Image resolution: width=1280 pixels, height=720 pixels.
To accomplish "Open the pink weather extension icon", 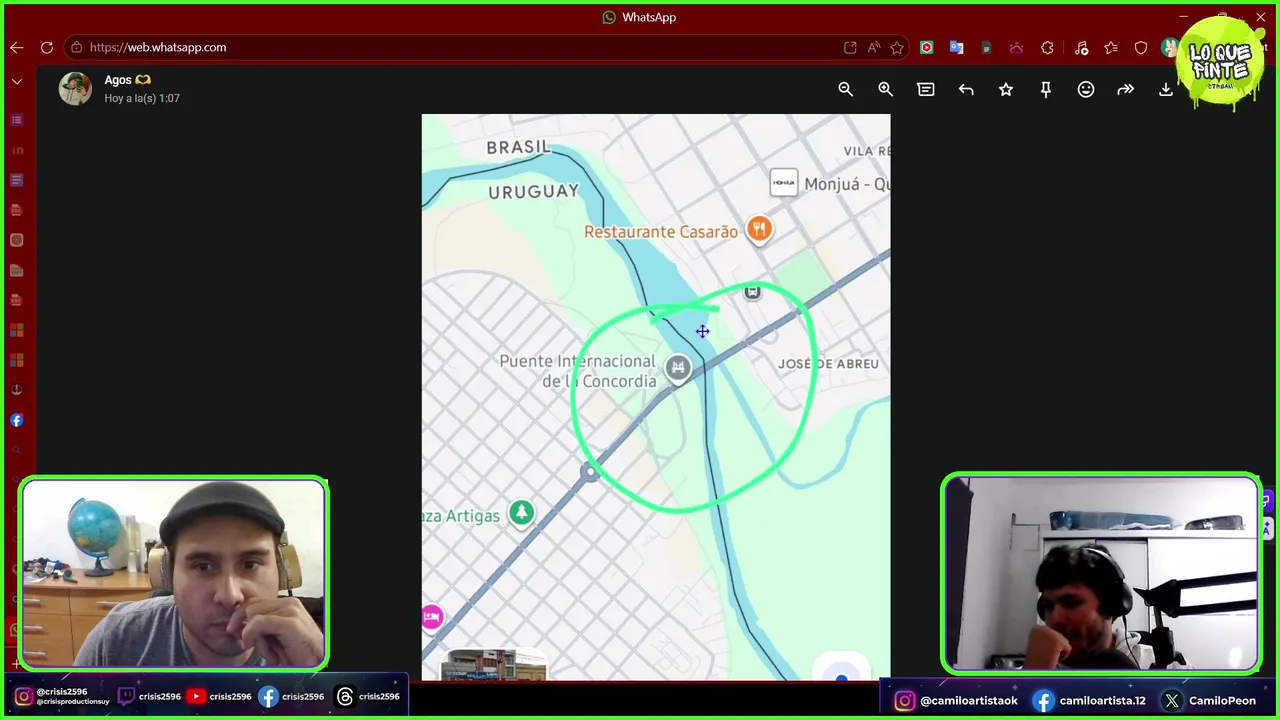I will pos(1017,47).
